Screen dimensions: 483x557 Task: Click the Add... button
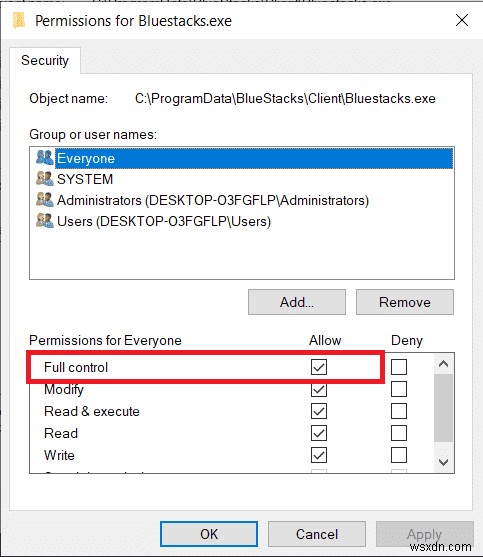tap(297, 302)
